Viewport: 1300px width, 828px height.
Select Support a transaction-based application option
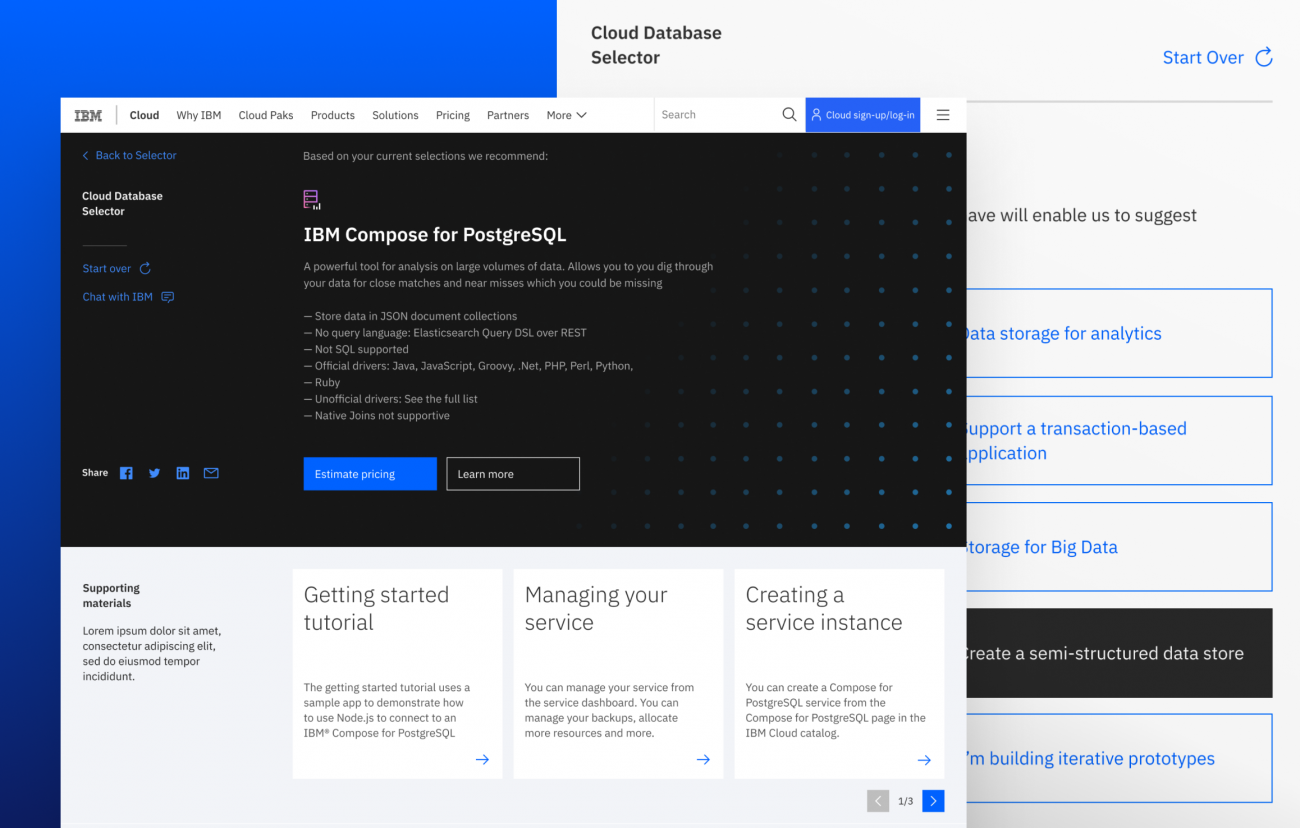tap(1119, 440)
